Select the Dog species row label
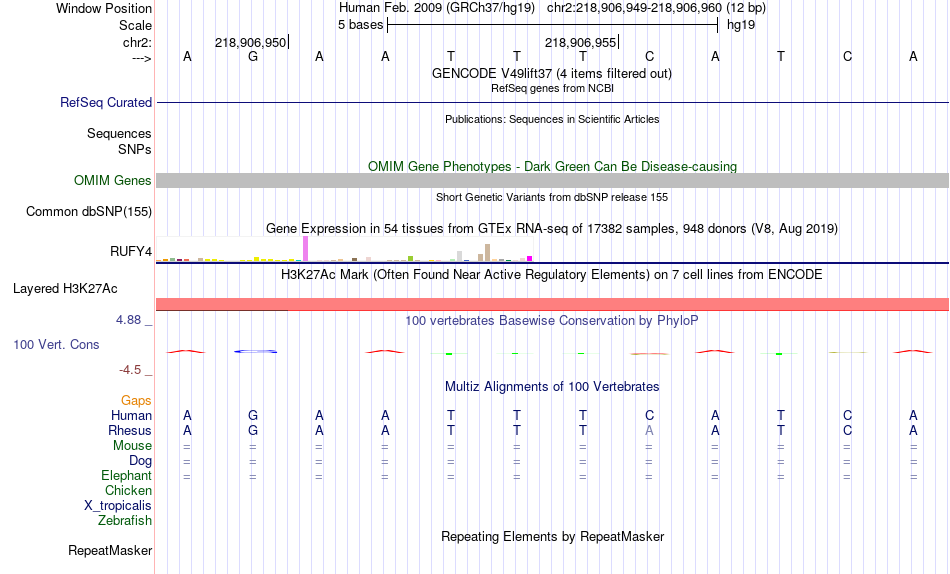This screenshot has height=574, width=950. click(x=140, y=461)
